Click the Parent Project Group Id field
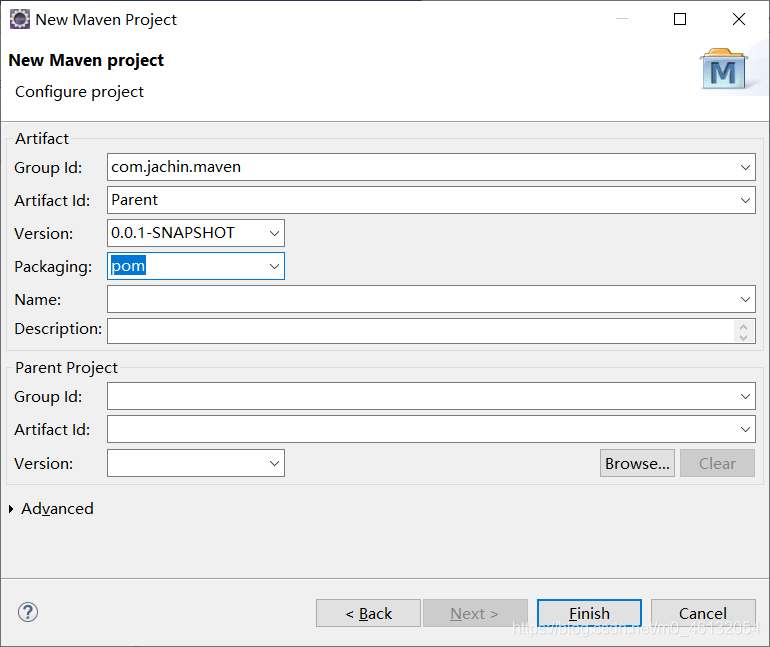The height and width of the screenshot is (647, 770). point(420,396)
